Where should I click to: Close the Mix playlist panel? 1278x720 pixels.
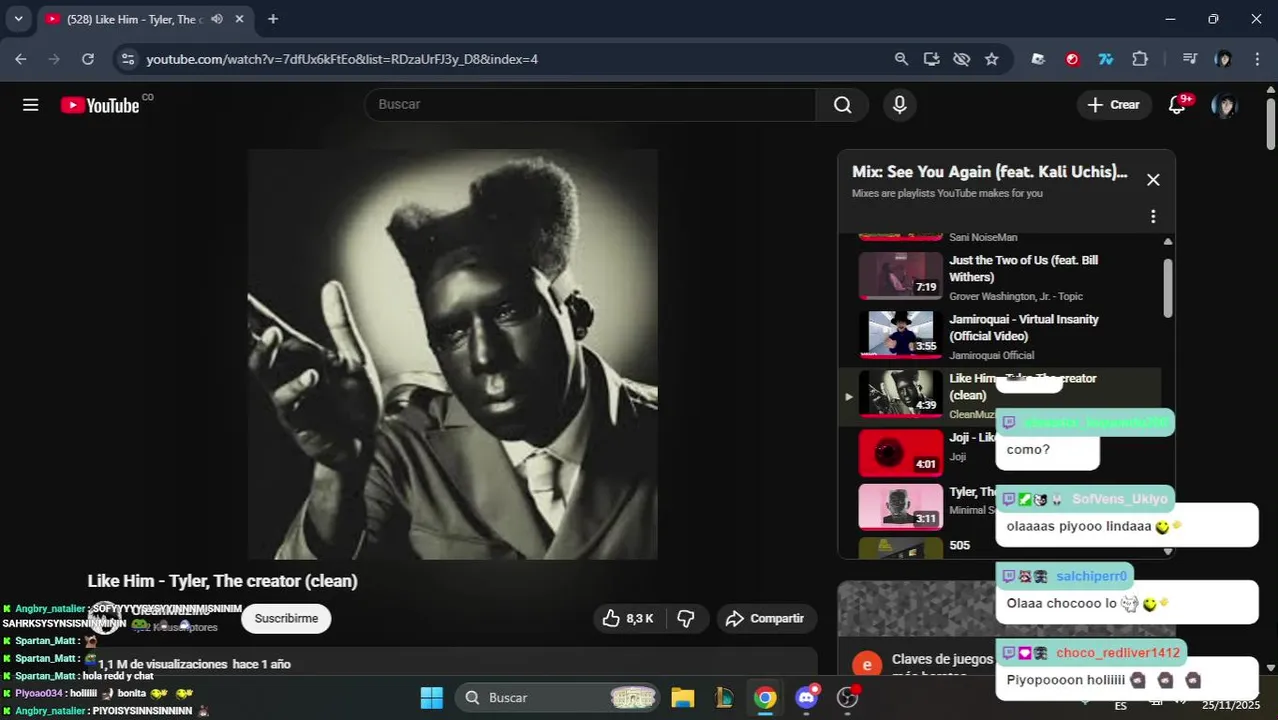click(x=1153, y=180)
